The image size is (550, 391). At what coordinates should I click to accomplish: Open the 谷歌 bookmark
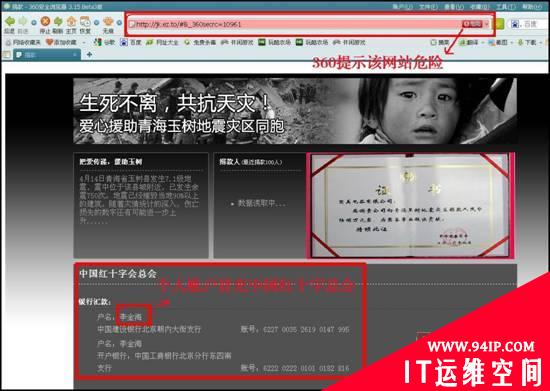tap(105, 42)
